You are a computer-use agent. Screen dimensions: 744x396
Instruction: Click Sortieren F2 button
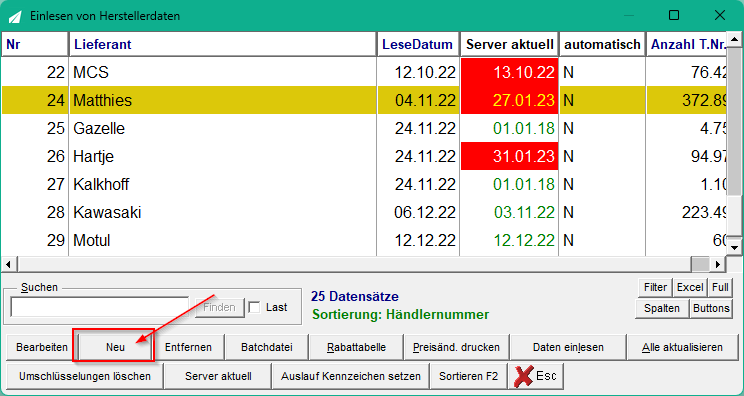coord(469,377)
